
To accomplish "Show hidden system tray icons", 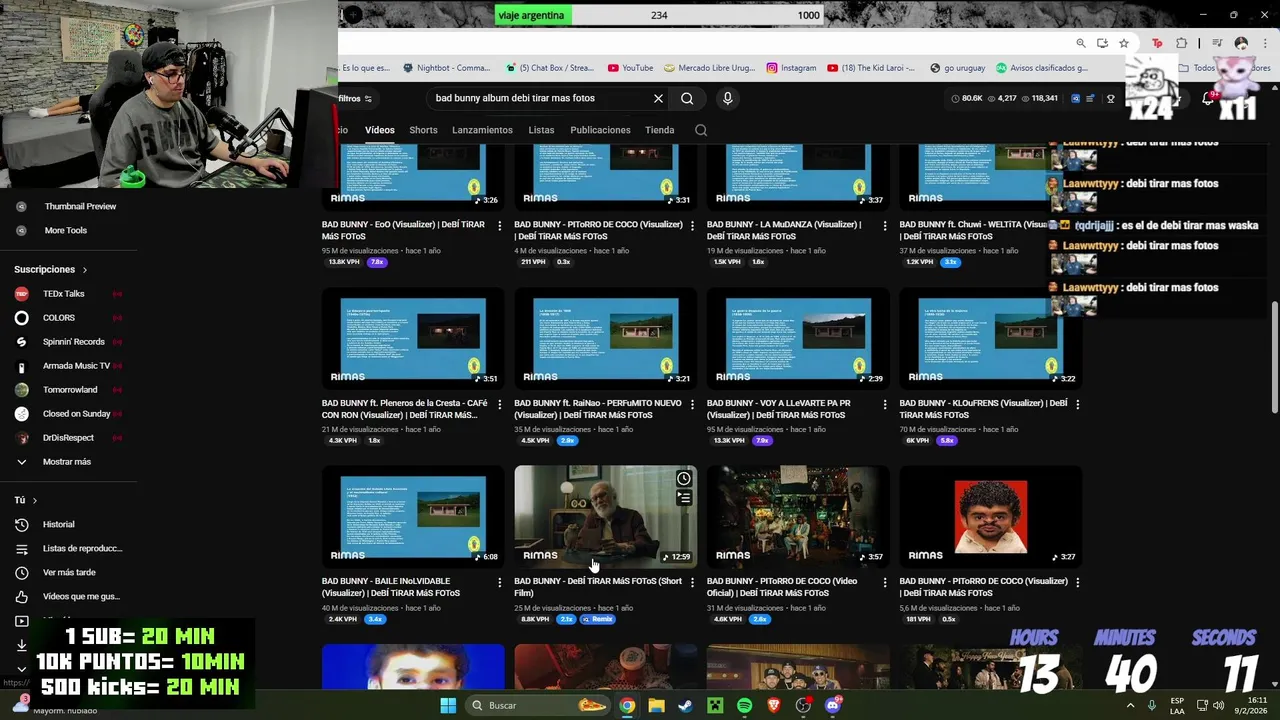I will tap(1131, 705).
